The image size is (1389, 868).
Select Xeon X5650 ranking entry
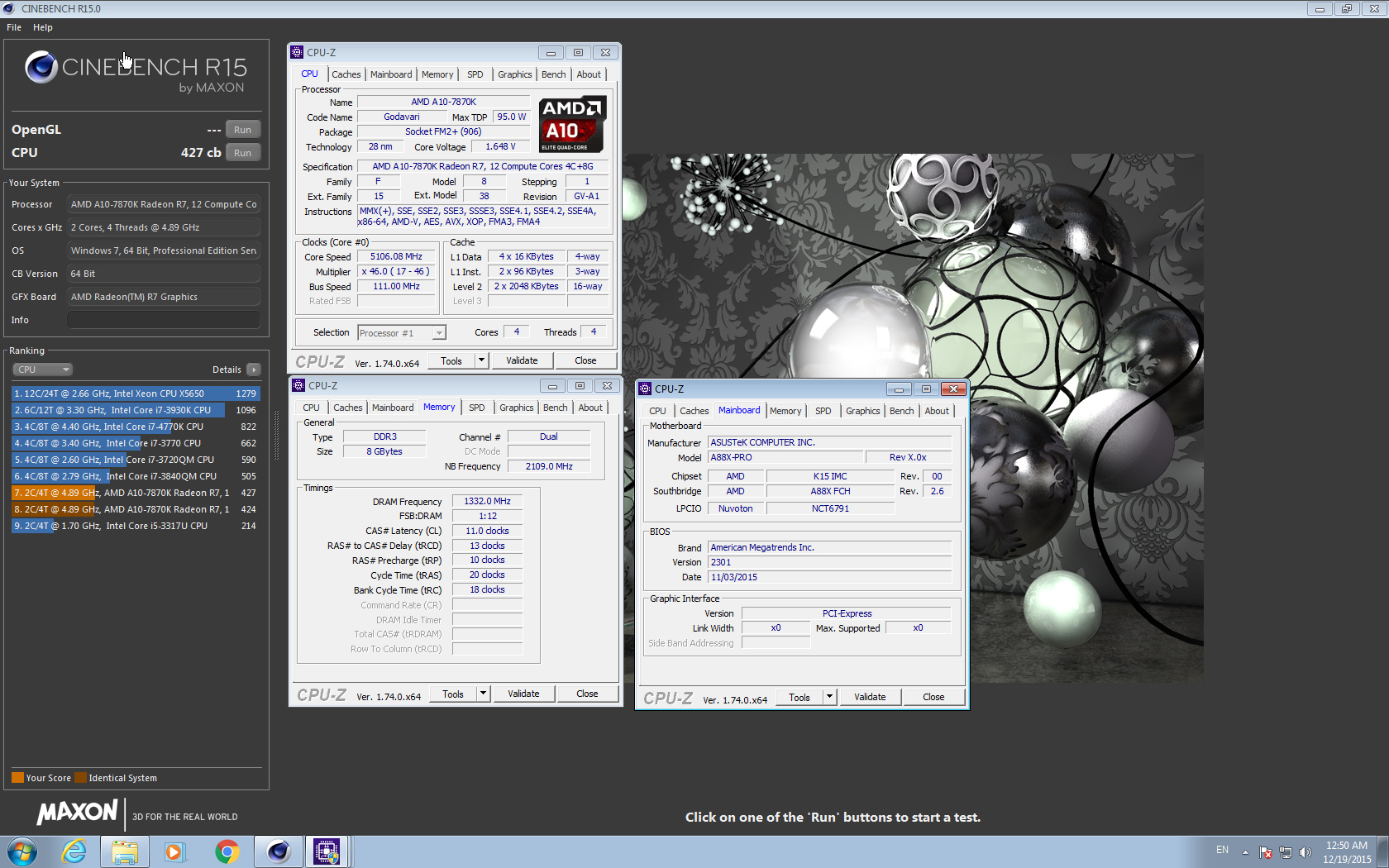(136, 393)
